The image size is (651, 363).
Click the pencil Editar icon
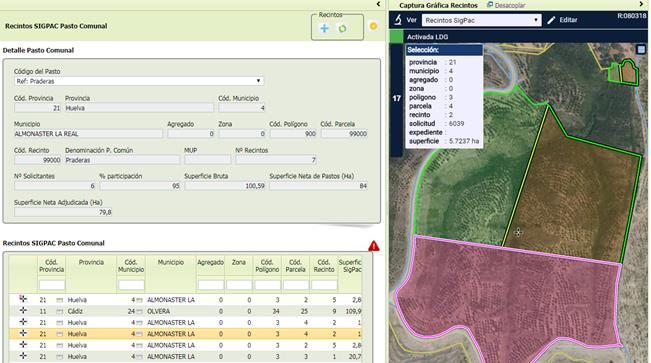point(551,20)
